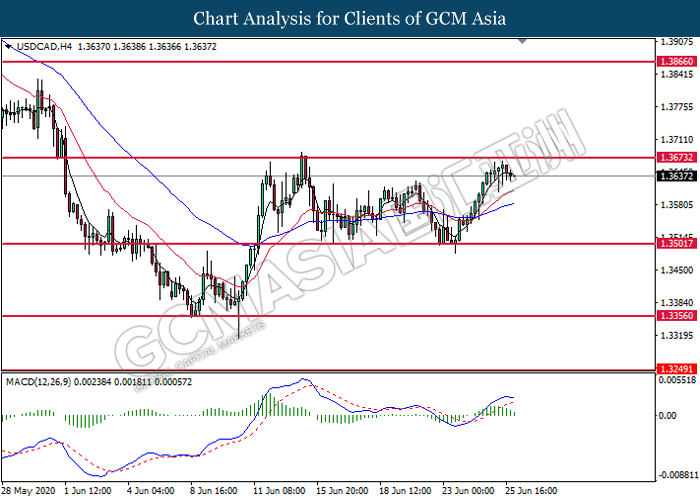Click the 23 Jun 00:00 time label
Screen dimensions: 700x500
click(468, 491)
